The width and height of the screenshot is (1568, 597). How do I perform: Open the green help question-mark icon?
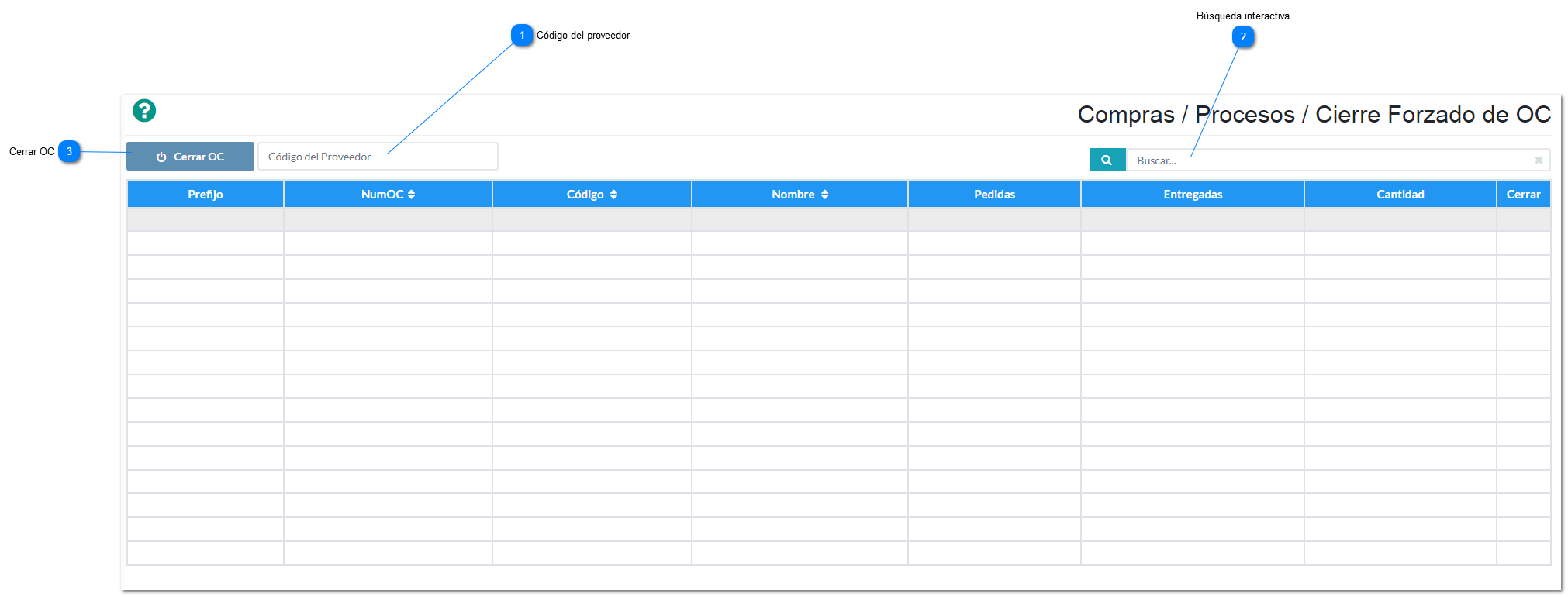pyautogui.click(x=144, y=111)
